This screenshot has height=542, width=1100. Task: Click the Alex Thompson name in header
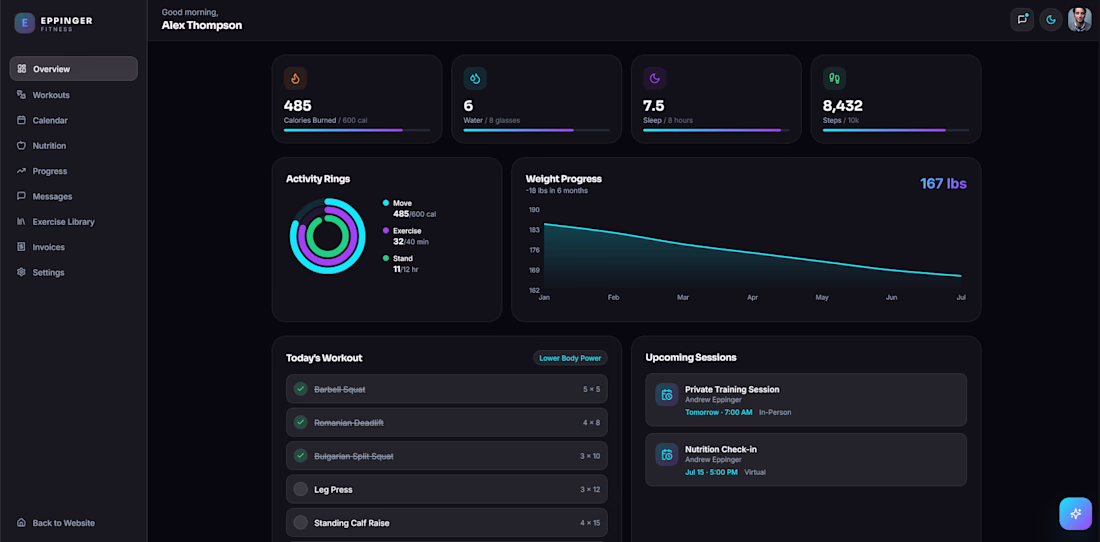click(202, 25)
